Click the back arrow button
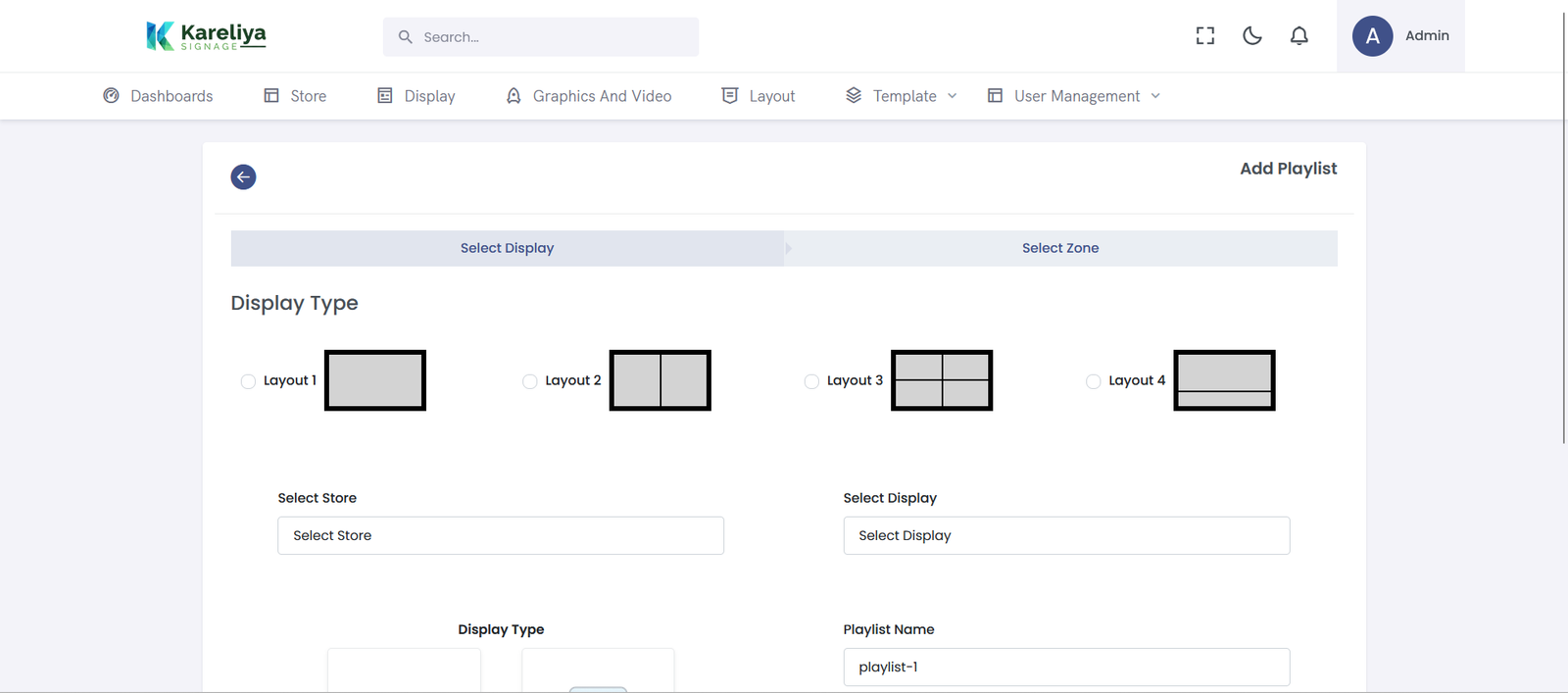1568x693 pixels. coord(243,176)
